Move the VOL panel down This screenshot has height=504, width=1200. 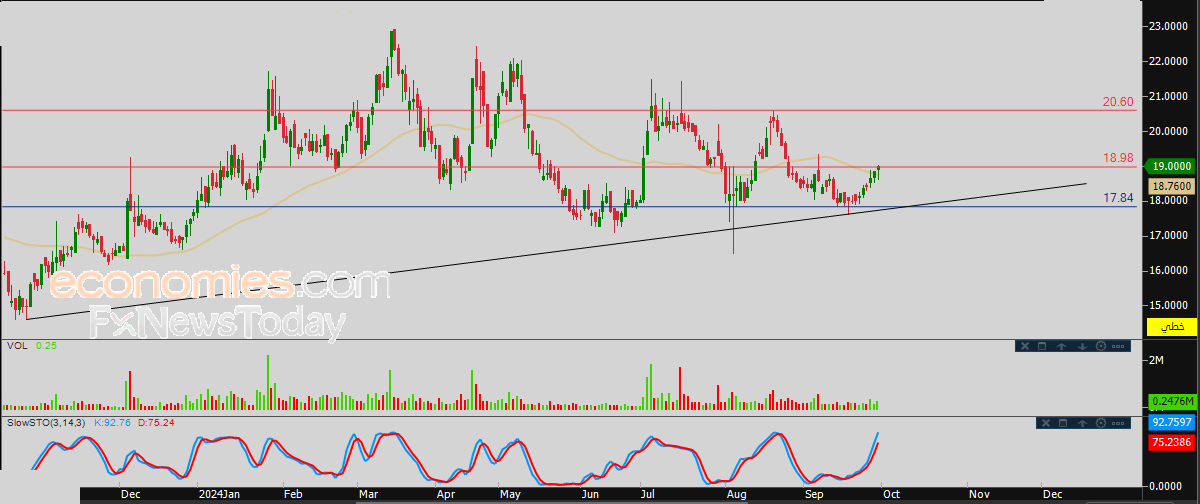[1082, 346]
